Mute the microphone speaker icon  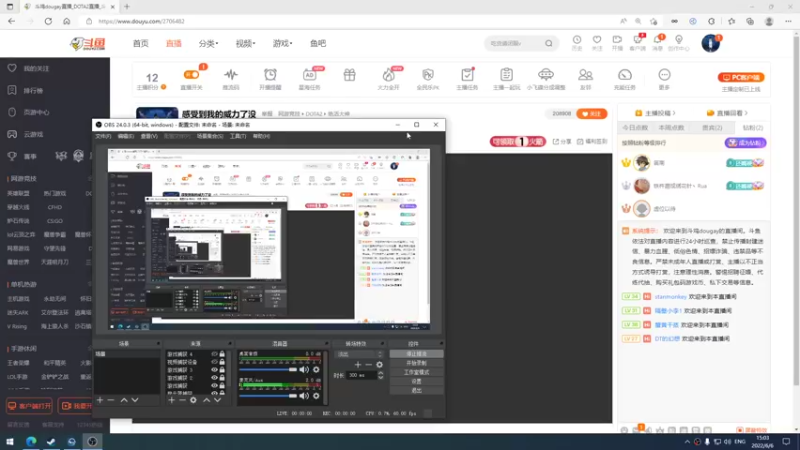coord(304,395)
